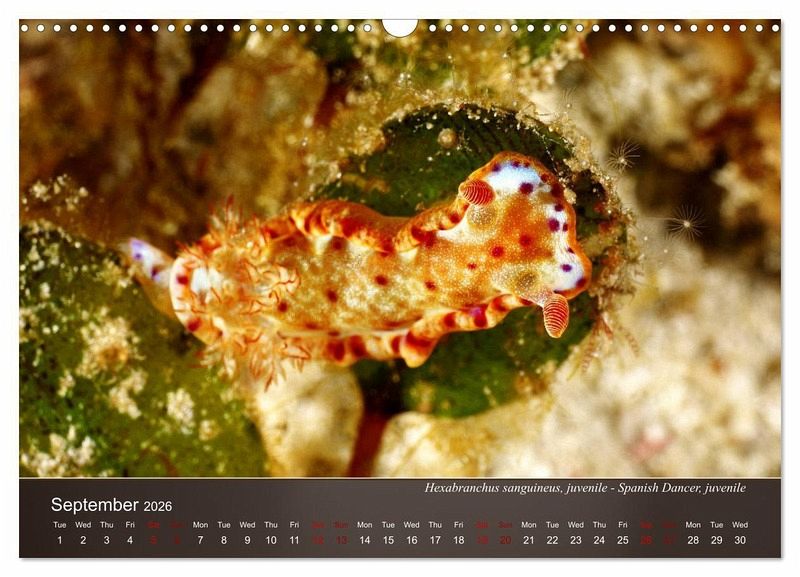Screen dimensions: 800x577
Task: Select date 1 in the calendar strip
Action: (60, 540)
